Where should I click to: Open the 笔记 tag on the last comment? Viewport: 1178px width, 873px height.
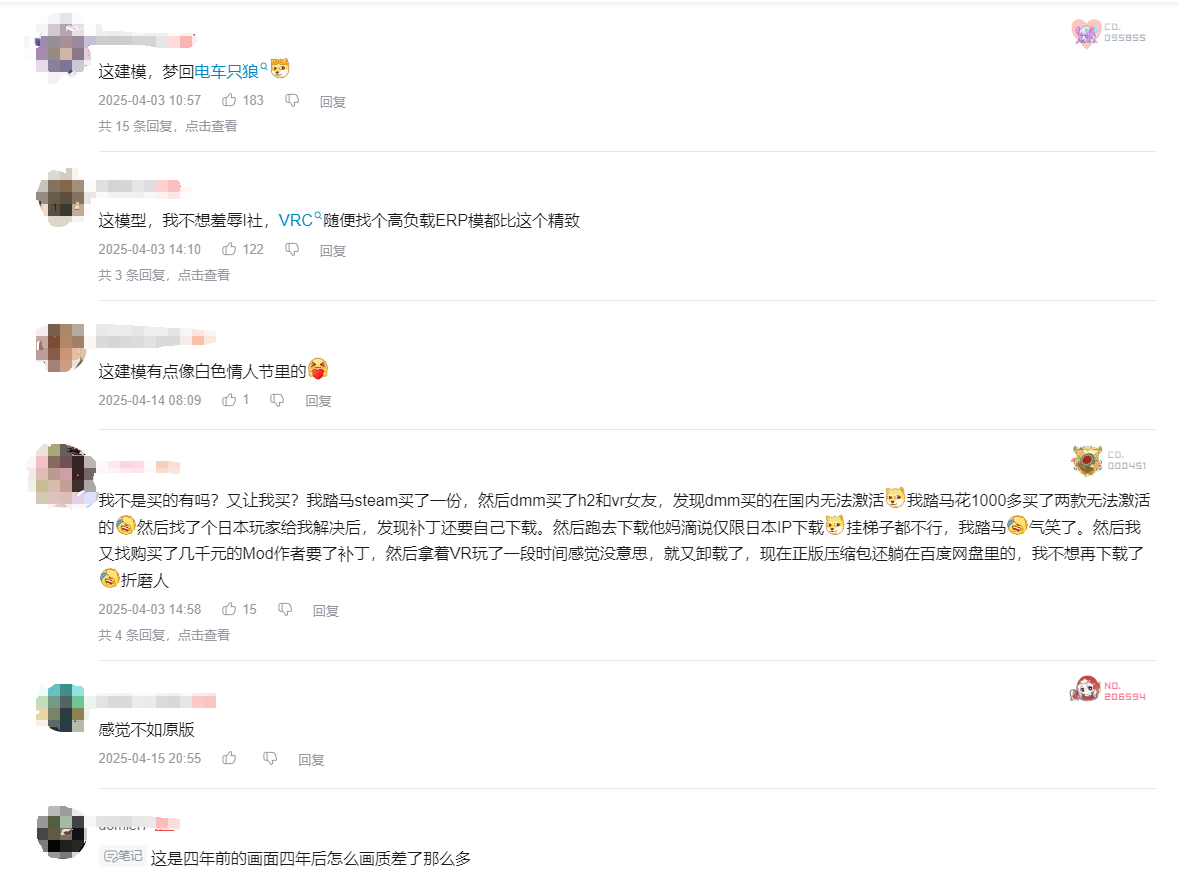point(122,856)
